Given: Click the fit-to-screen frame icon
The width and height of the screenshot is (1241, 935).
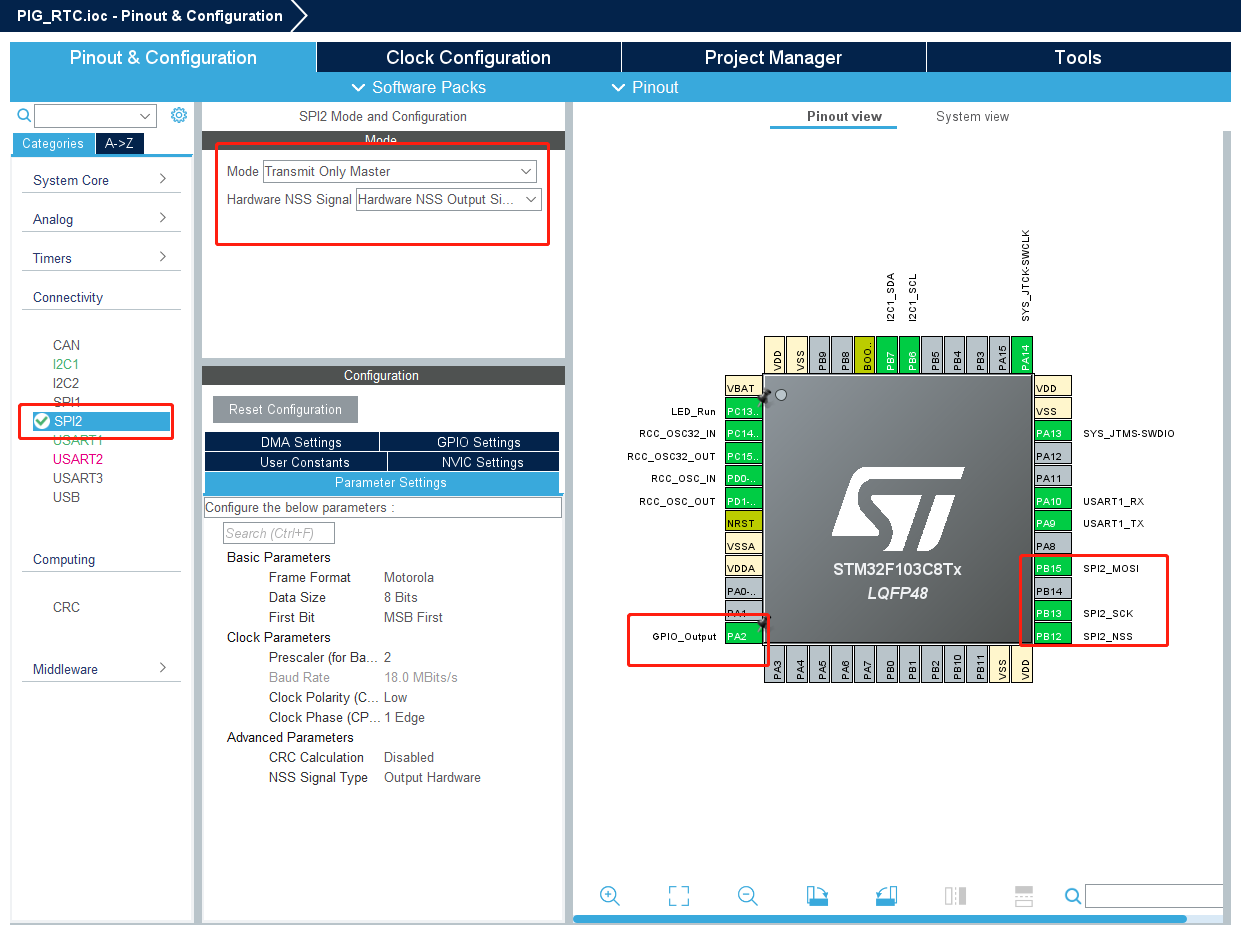Looking at the screenshot, I should coord(679,896).
